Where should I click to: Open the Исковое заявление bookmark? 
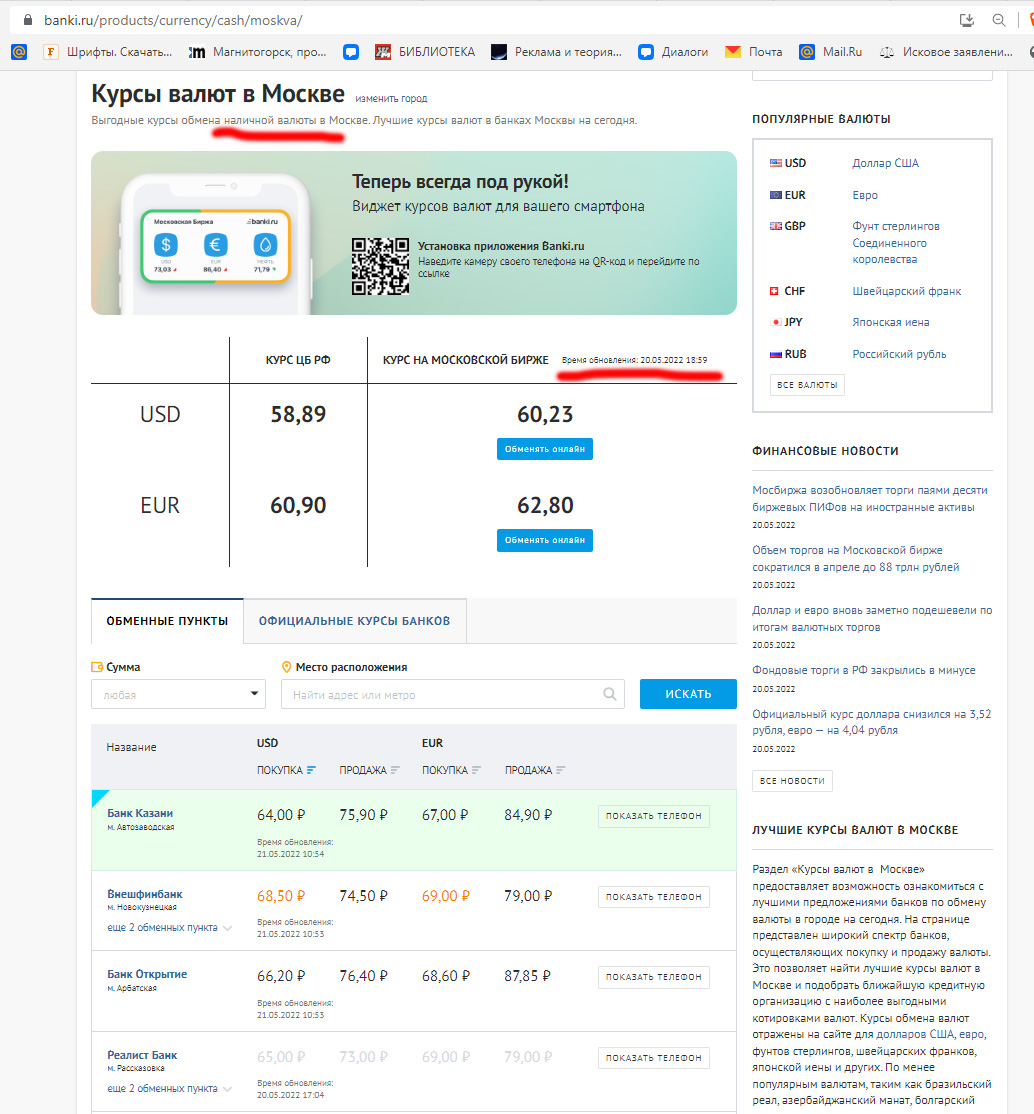click(x=946, y=52)
